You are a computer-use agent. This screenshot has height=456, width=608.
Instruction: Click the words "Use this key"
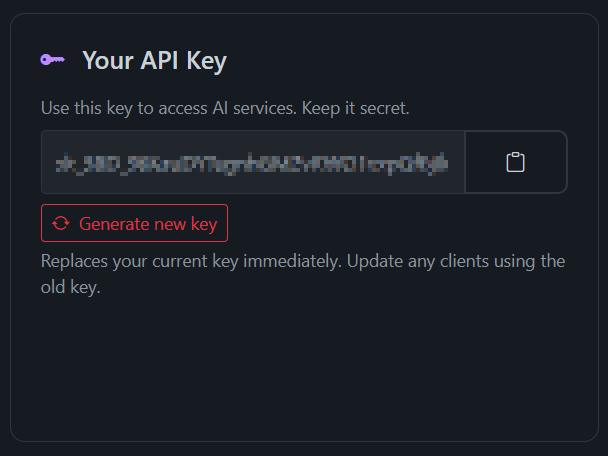(86, 108)
